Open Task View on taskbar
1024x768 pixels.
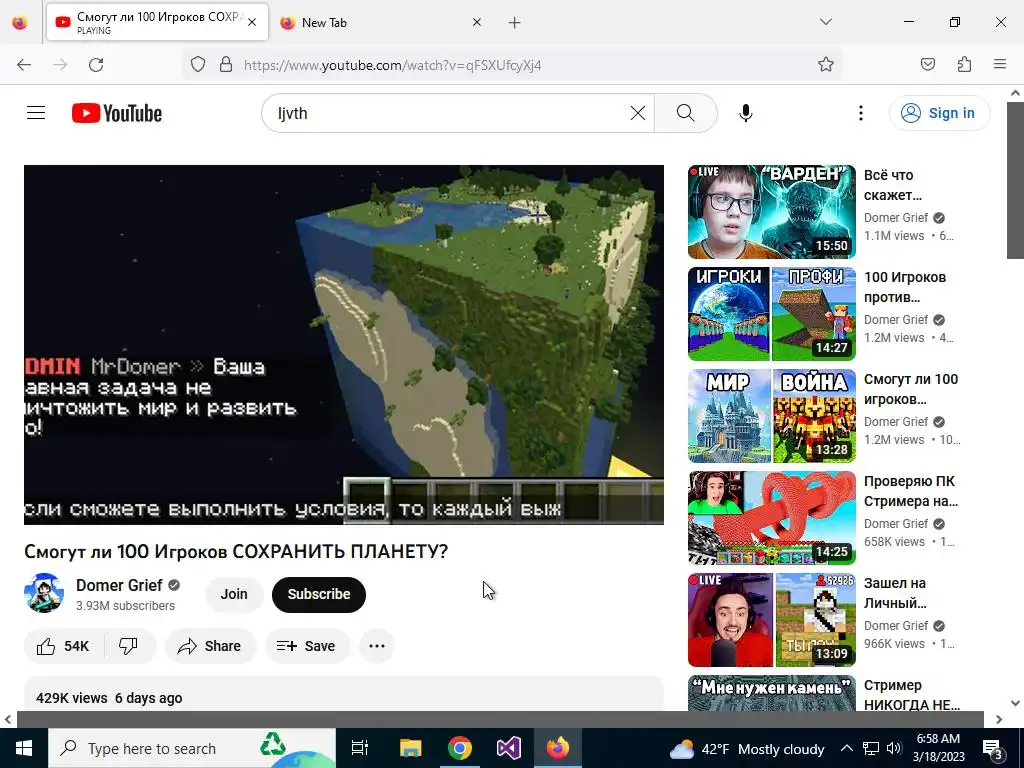click(360, 748)
